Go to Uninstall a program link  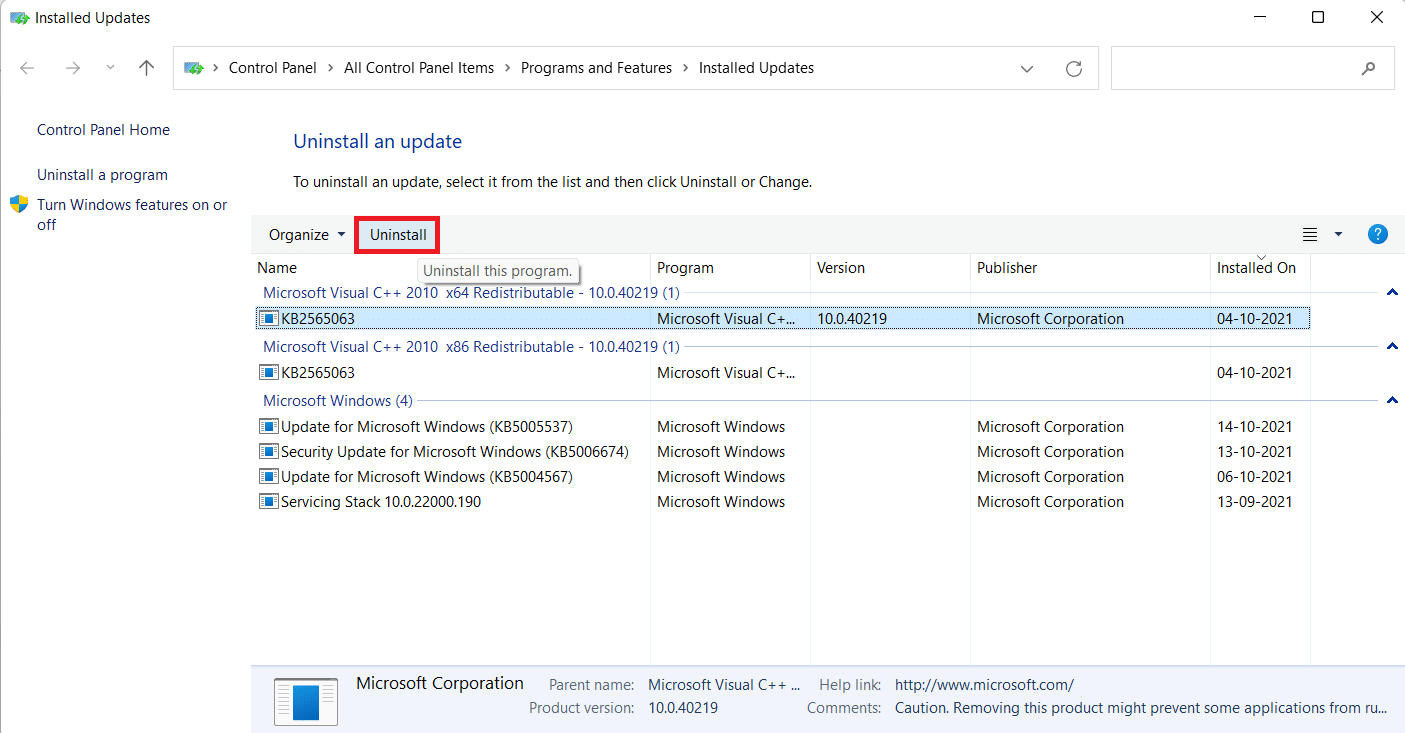102,175
